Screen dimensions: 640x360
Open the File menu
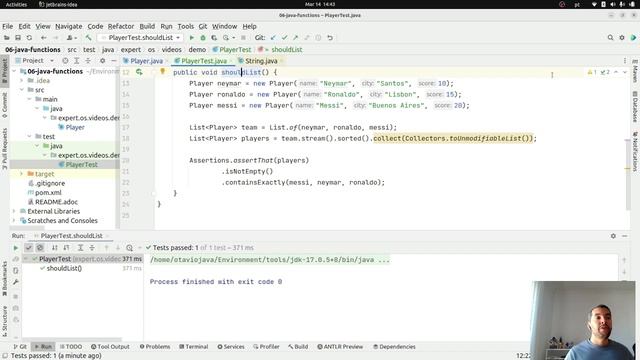click(x=7, y=26)
